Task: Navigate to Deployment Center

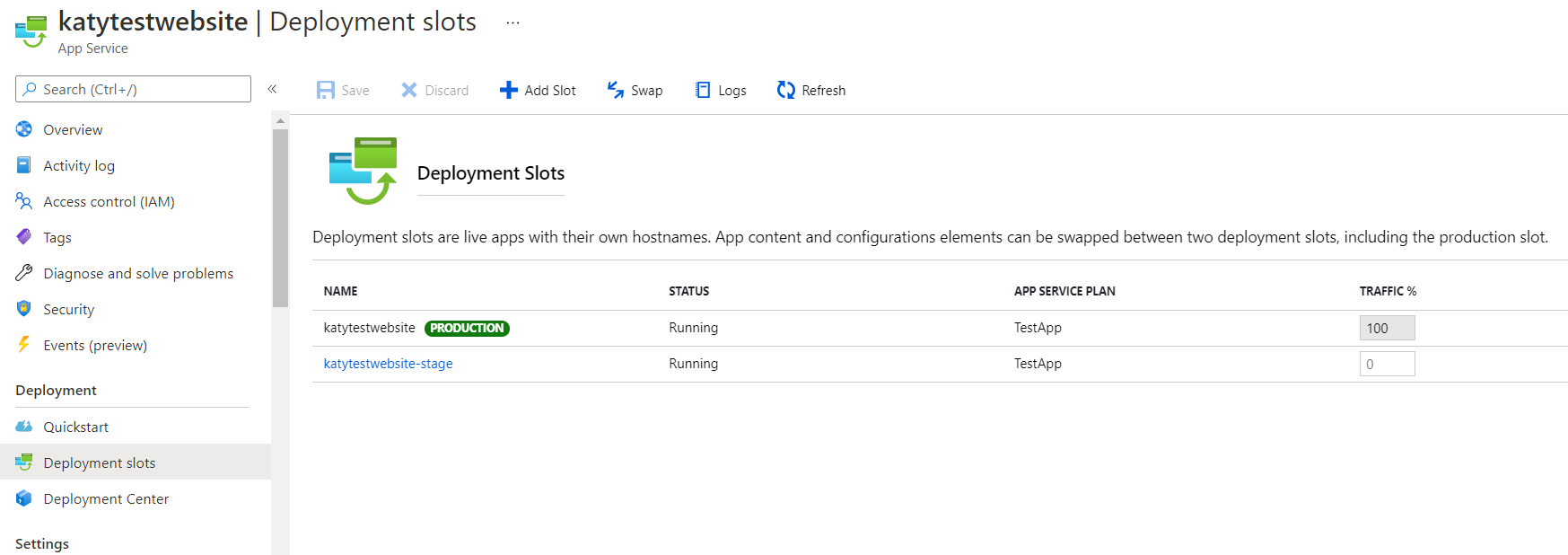Action: pos(105,498)
